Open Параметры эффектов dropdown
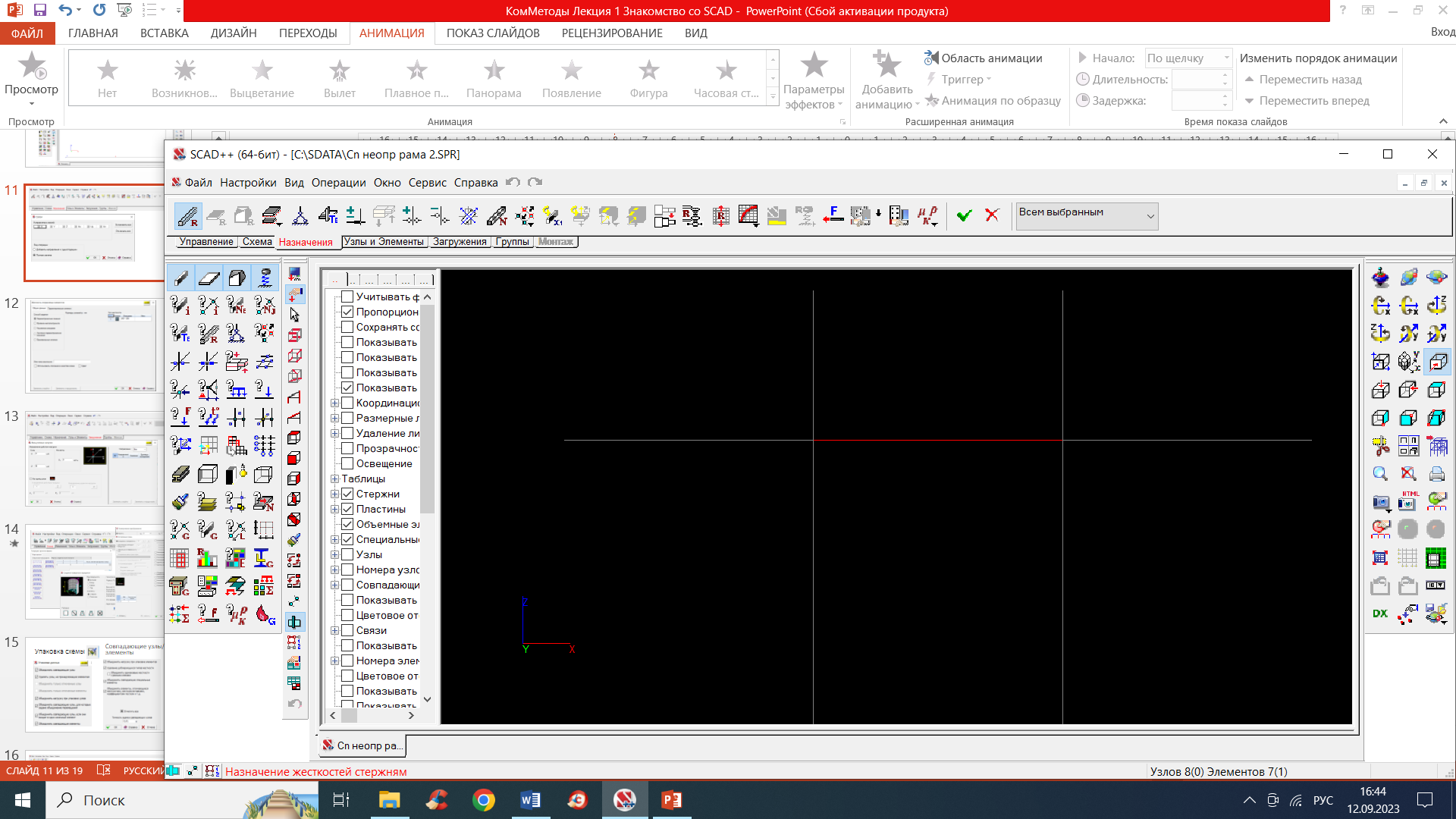This screenshot has height=819, width=1456. (814, 81)
